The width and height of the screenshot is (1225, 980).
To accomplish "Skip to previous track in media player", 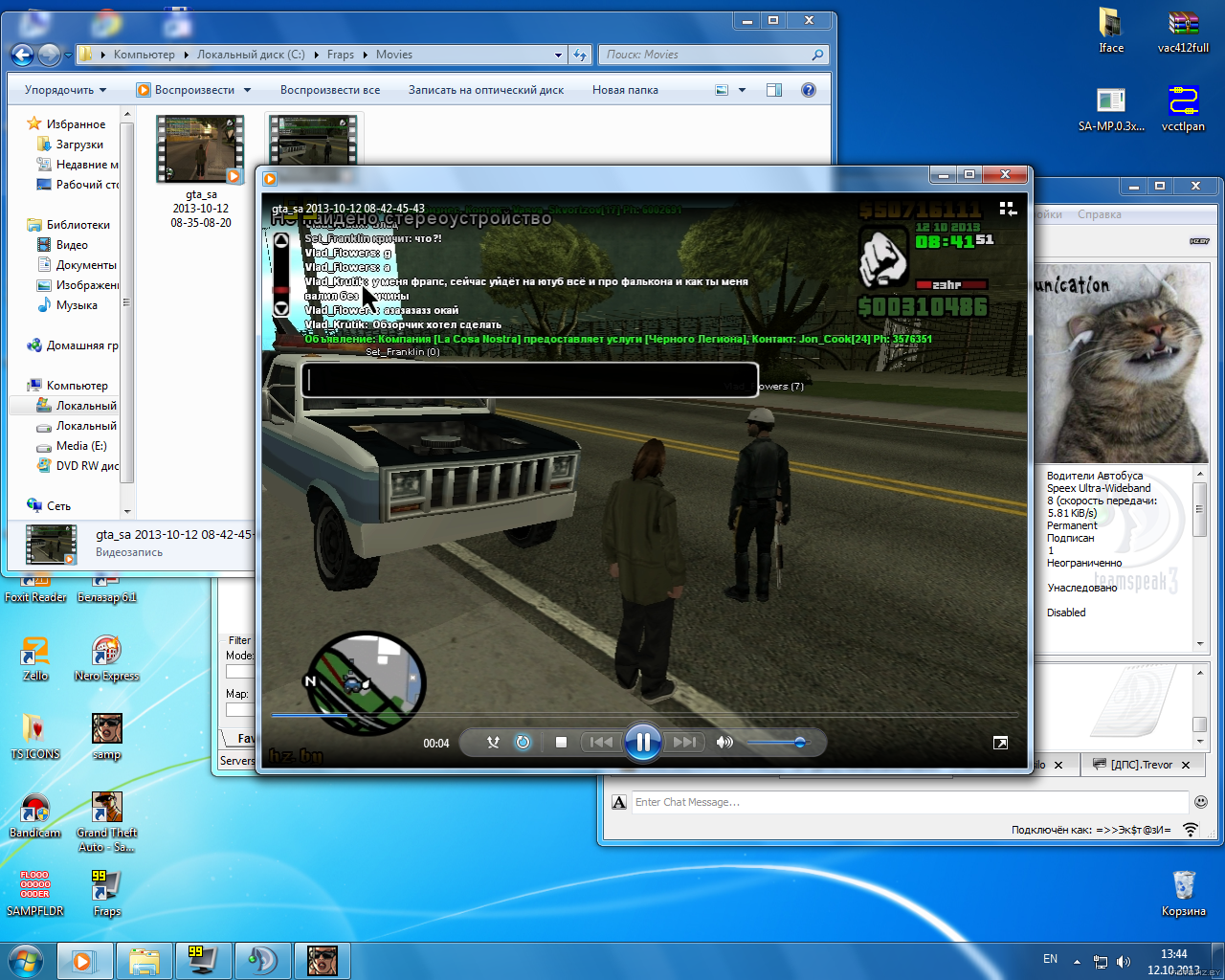I will [601, 742].
